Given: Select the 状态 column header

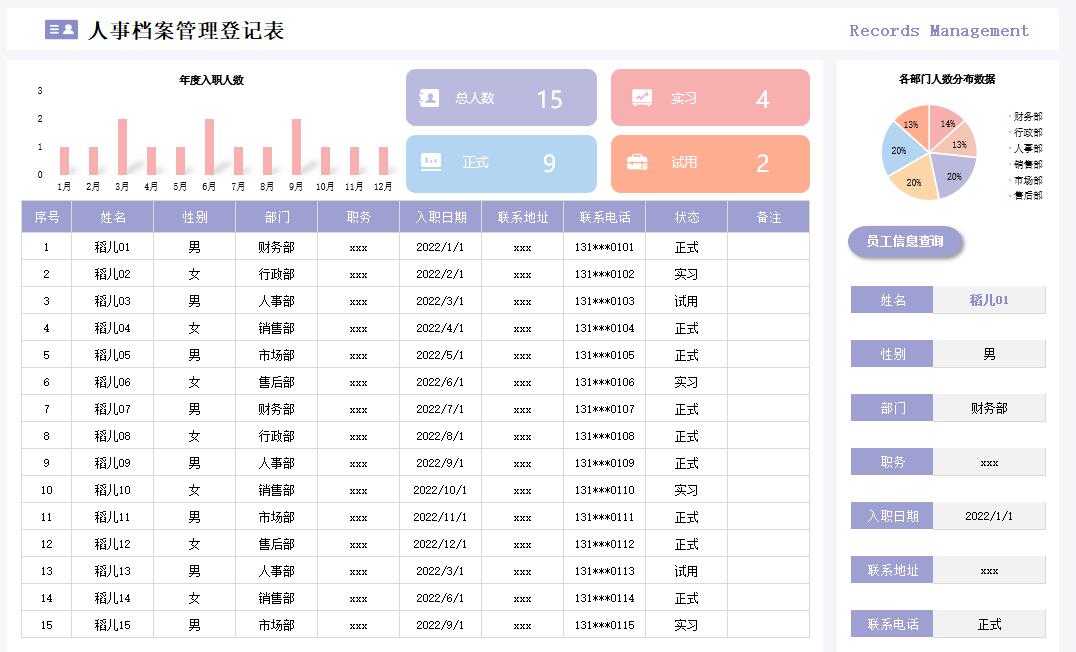Looking at the screenshot, I should 687,217.
